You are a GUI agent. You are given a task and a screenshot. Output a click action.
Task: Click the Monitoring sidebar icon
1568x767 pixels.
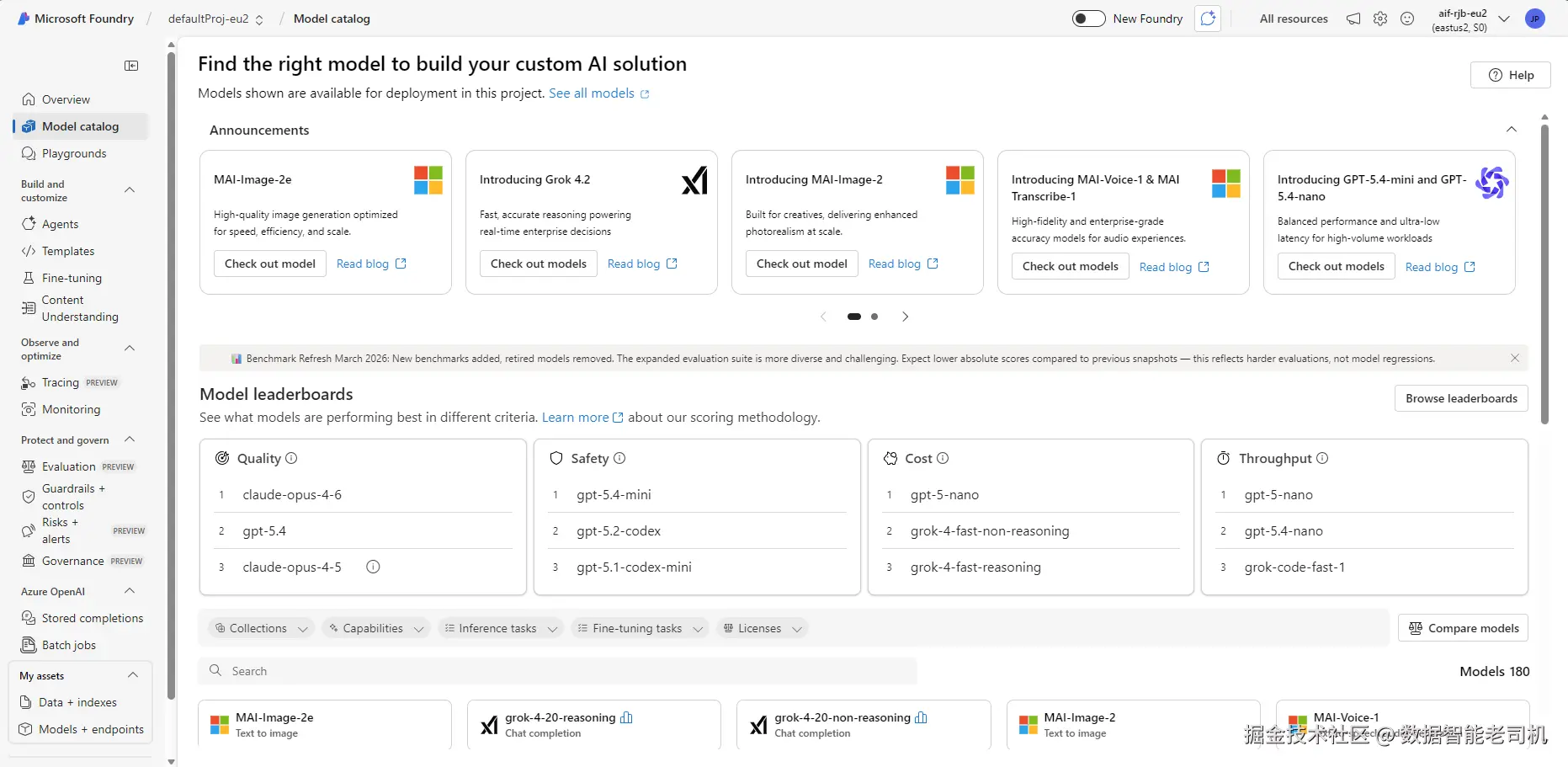tap(29, 409)
